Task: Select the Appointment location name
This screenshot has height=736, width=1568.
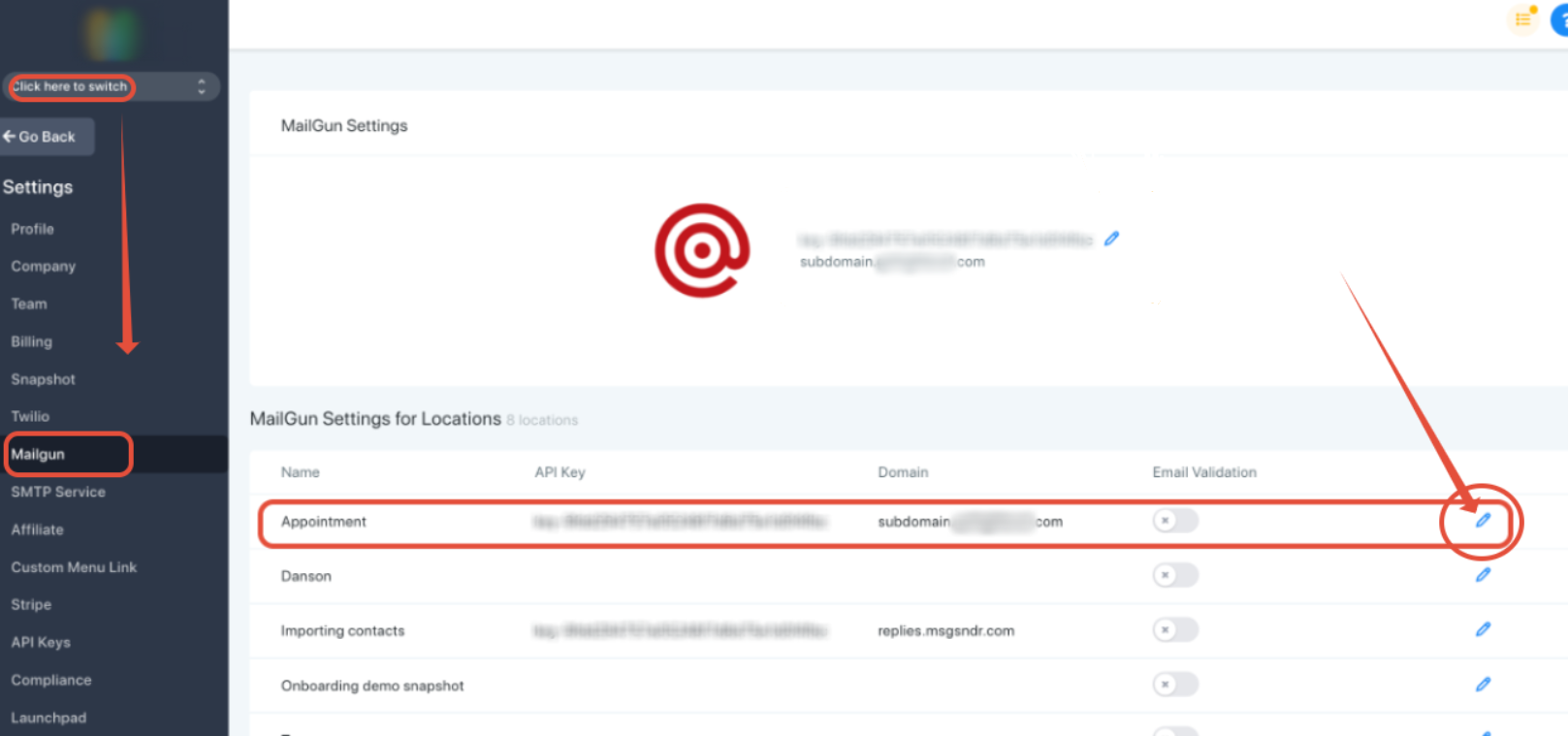Action: [x=323, y=522]
